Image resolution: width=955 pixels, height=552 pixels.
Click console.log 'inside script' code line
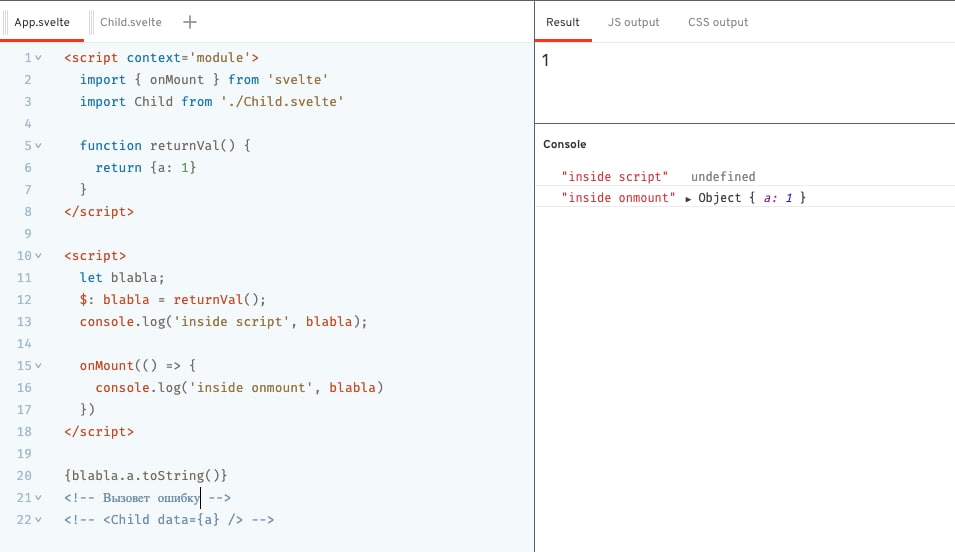(x=224, y=322)
